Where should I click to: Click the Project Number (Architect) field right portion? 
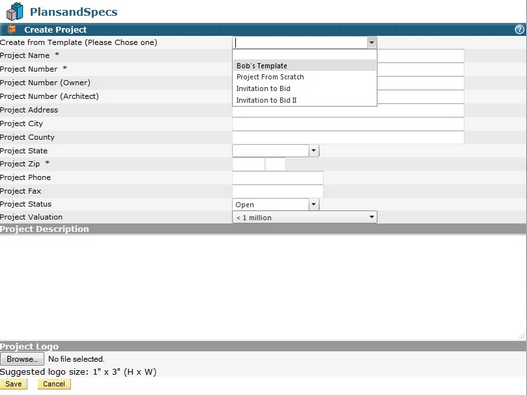coord(420,97)
